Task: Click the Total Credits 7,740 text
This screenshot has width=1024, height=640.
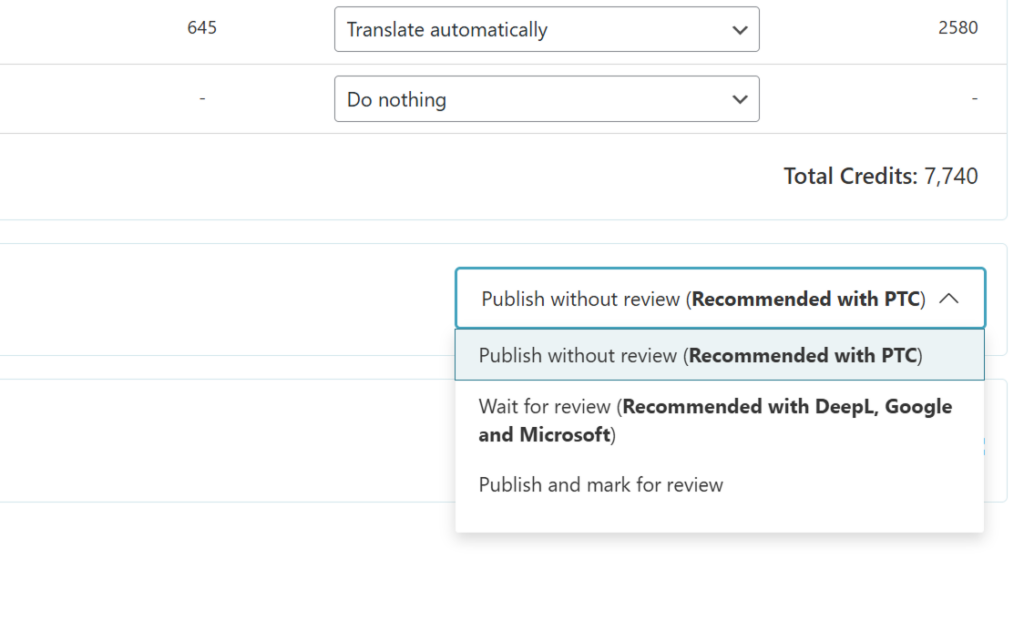Action: (881, 176)
